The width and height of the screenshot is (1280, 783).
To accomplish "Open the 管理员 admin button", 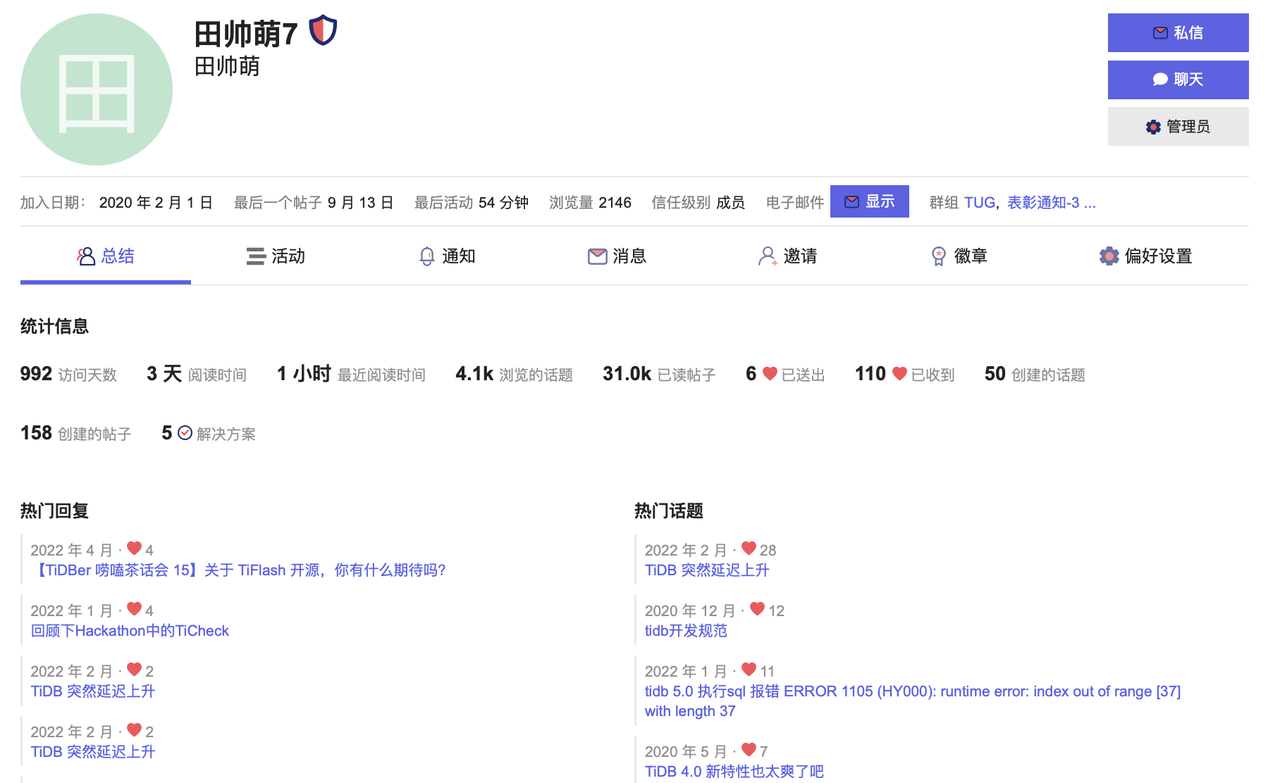I will point(1178,127).
